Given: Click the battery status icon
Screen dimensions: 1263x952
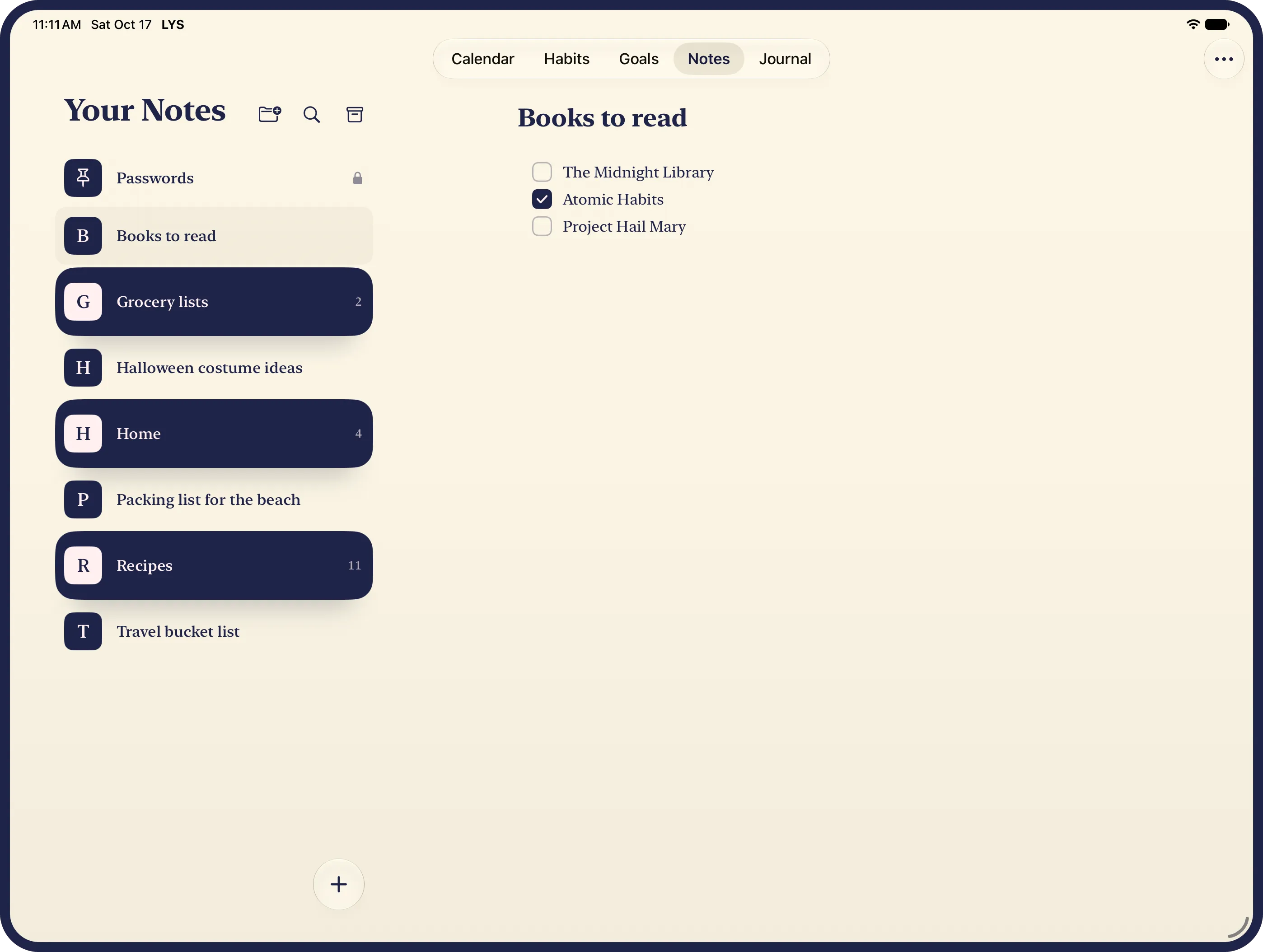Looking at the screenshot, I should [x=1217, y=24].
